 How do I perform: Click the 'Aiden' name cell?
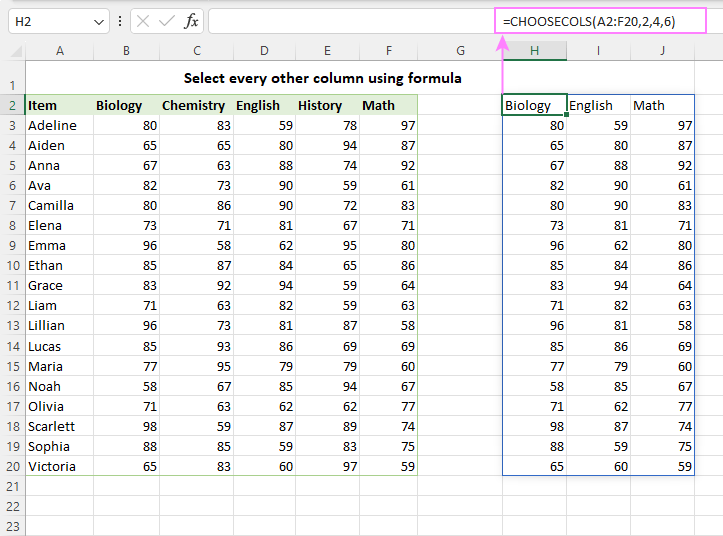coord(59,145)
